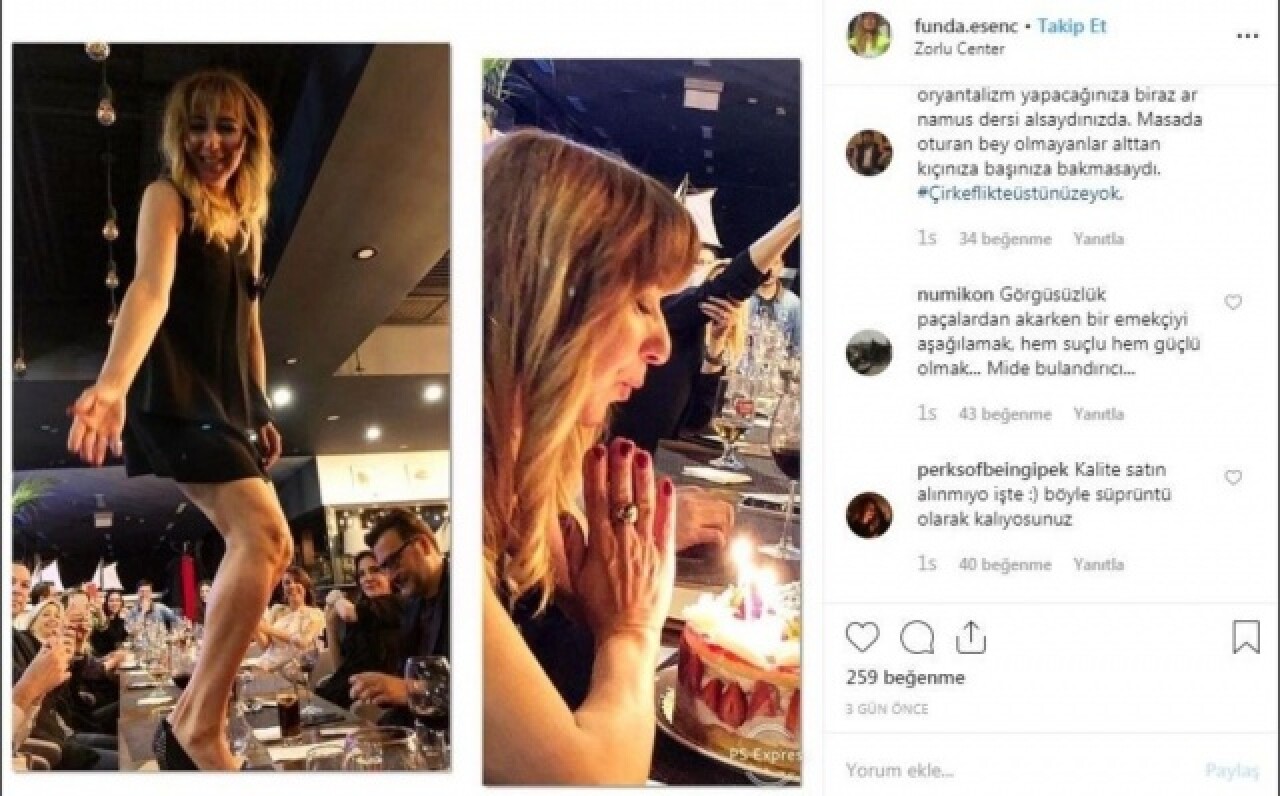Open the three-dot more options menu
Image resolution: width=1280 pixels, height=796 pixels.
coord(1247,36)
